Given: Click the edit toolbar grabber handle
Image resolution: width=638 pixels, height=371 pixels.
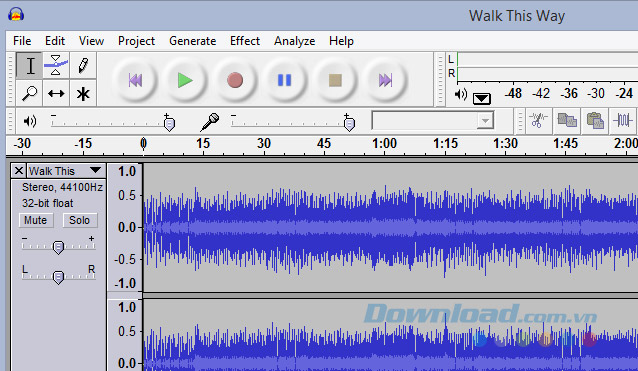Looking at the screenshot, I should click(x=520, y=121).
